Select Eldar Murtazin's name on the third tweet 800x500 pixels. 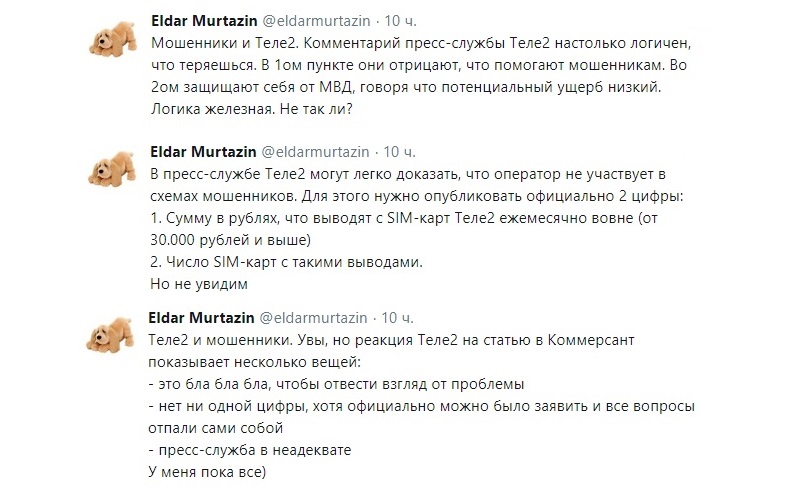(x=199, y=317)
